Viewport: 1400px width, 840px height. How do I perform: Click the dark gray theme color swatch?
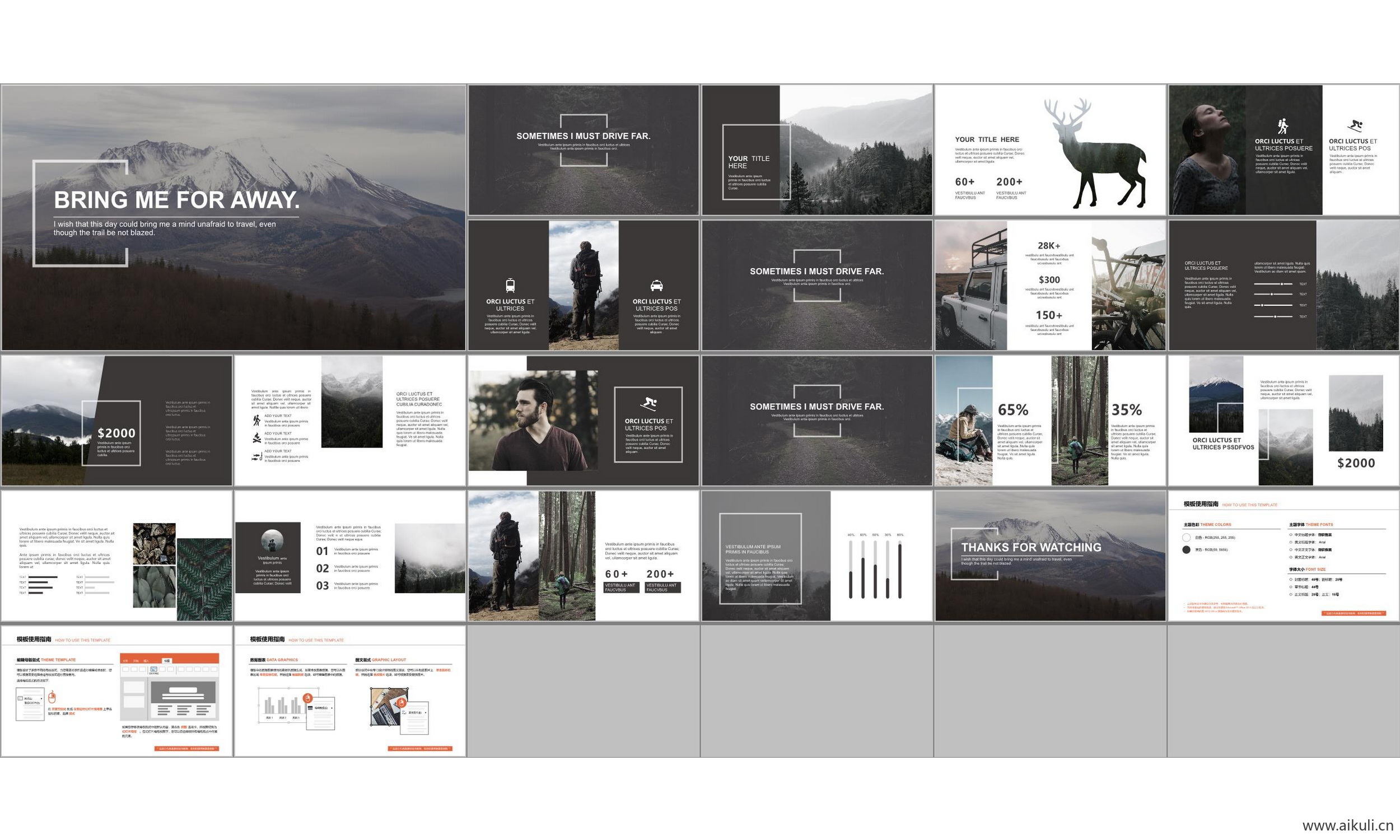[x=1187, y=549]
